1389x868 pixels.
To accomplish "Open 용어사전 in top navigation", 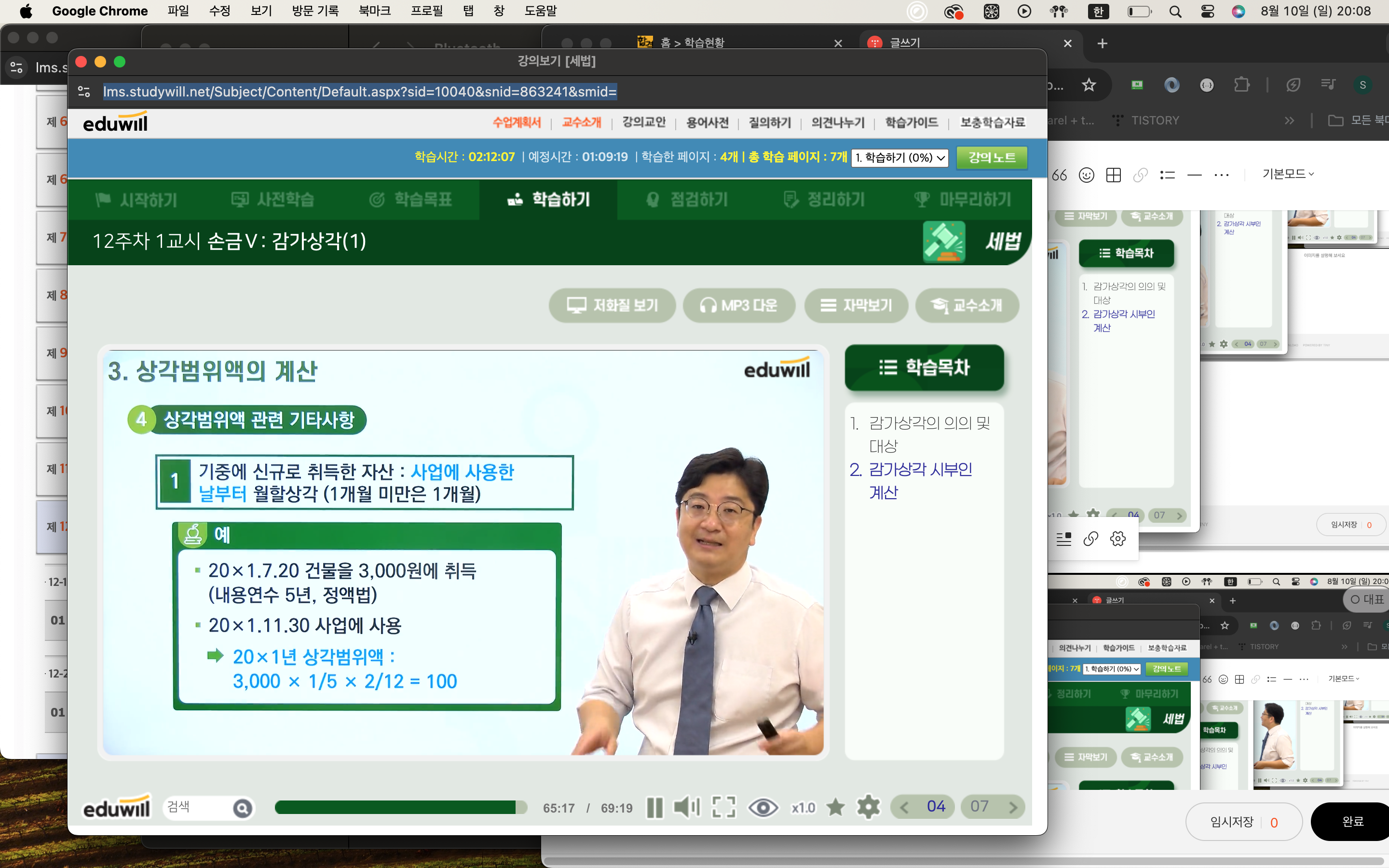I will 707,122.
